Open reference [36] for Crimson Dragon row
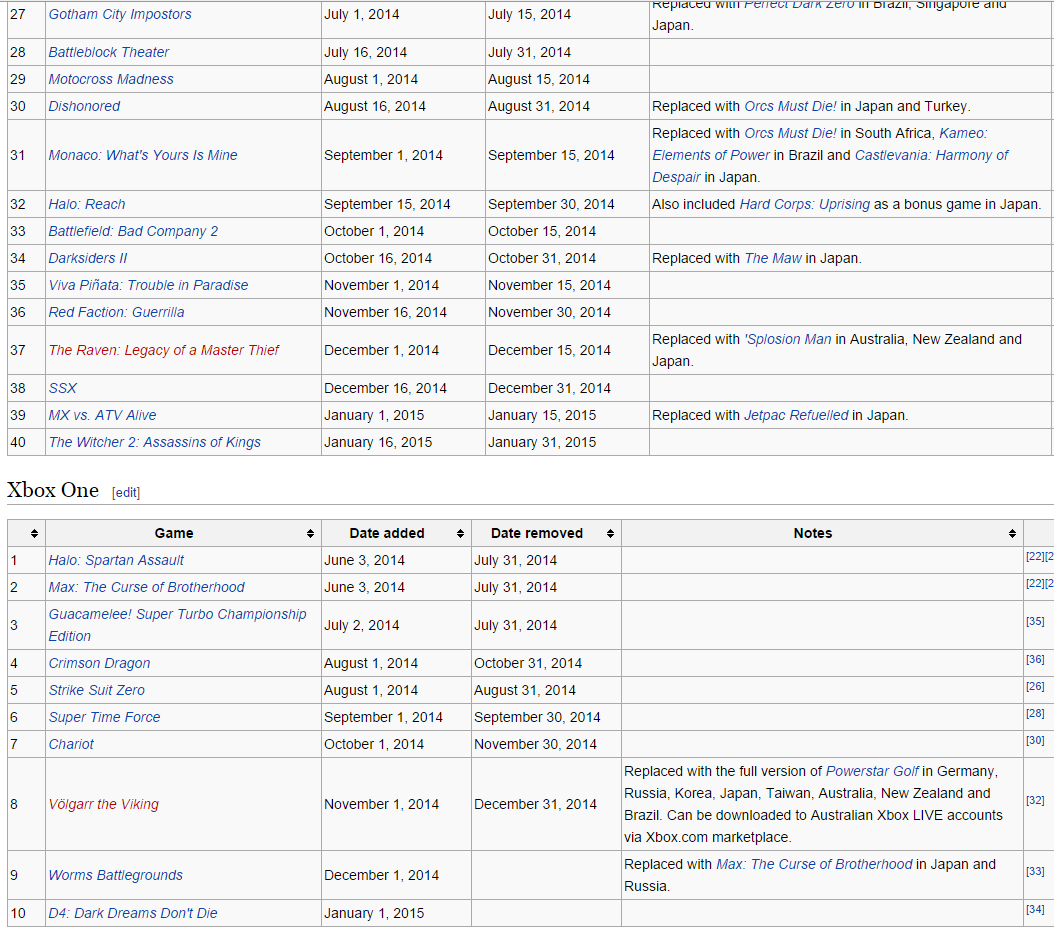 (1035, 660)
